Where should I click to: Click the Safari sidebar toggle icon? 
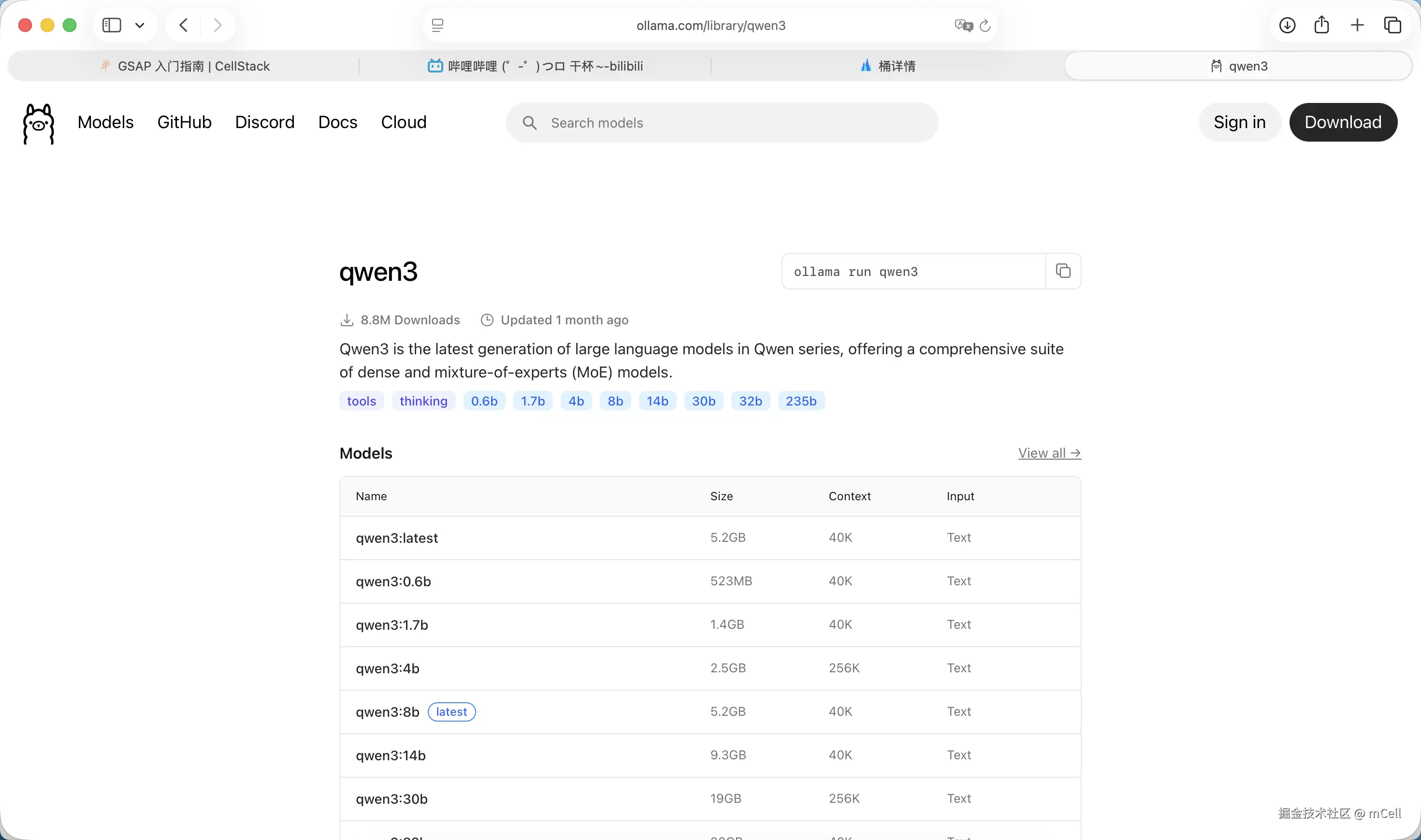pos(112,25)
